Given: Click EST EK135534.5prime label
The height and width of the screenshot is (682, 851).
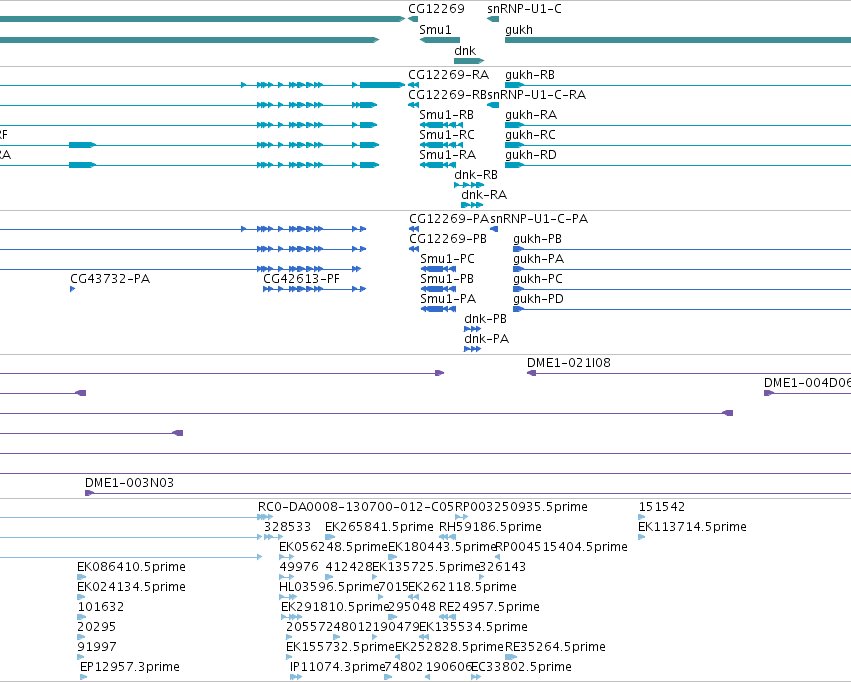Looking at the screenshot, I should 473,627.
